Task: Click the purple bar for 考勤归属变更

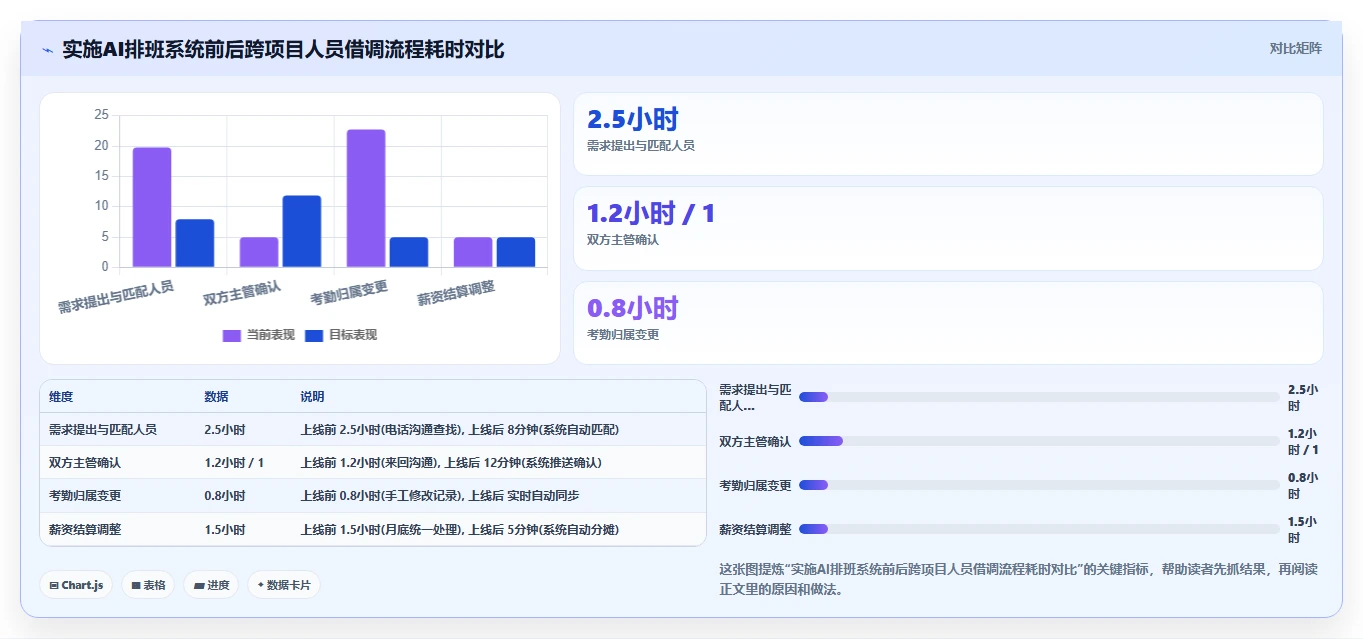Action: coord(366,198)
